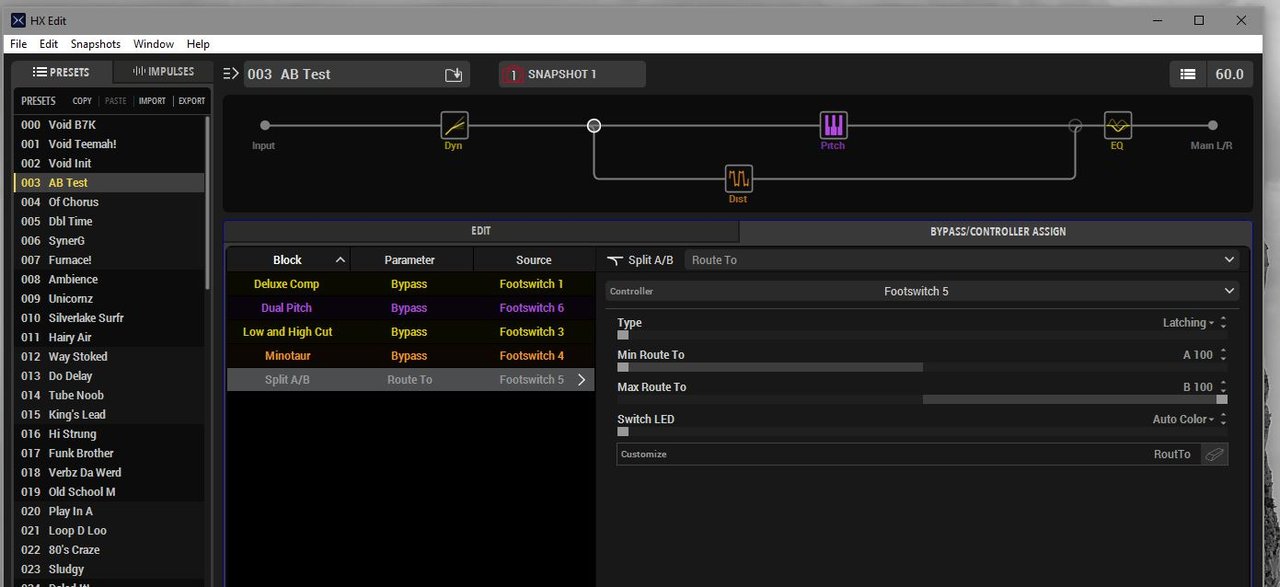Click the list view icon next to 60.0
The image size is (1280, 587).
1187,74
